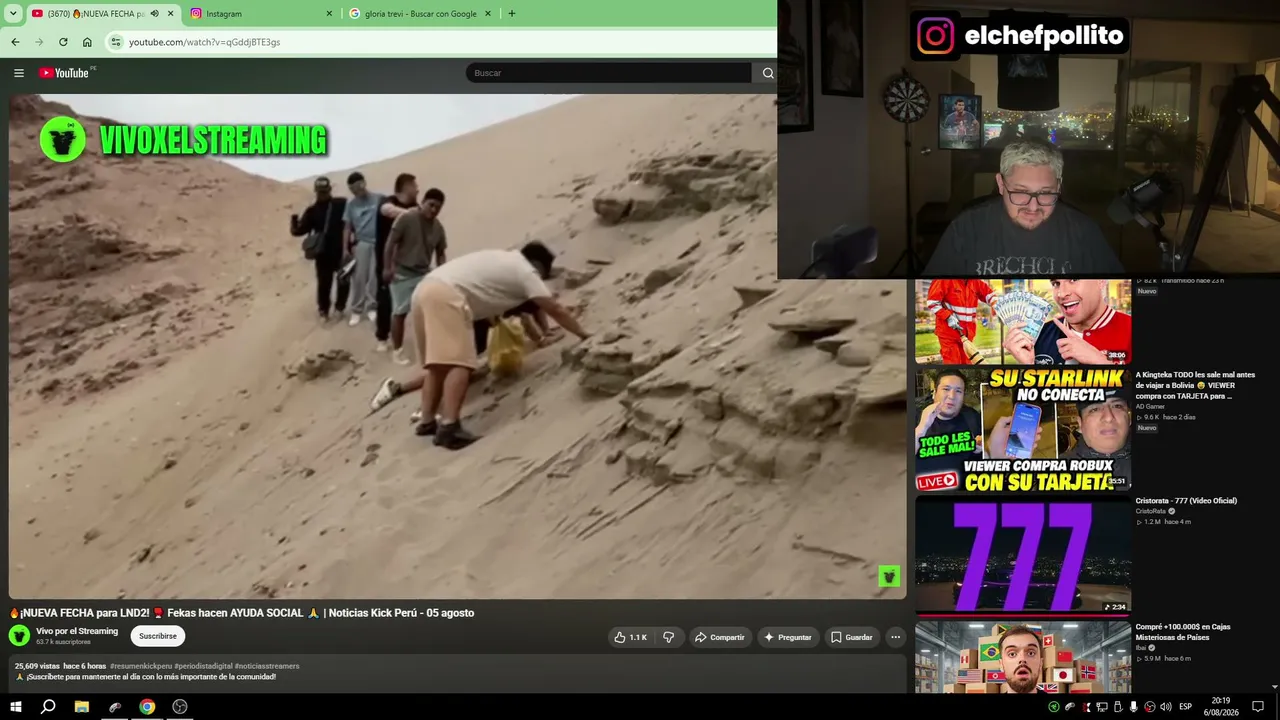Open 'Compré +100.000$ en Cajas Misteriosas' title
The height and width of the screenshot is (720, 1280).
(x=1183, y=632)
